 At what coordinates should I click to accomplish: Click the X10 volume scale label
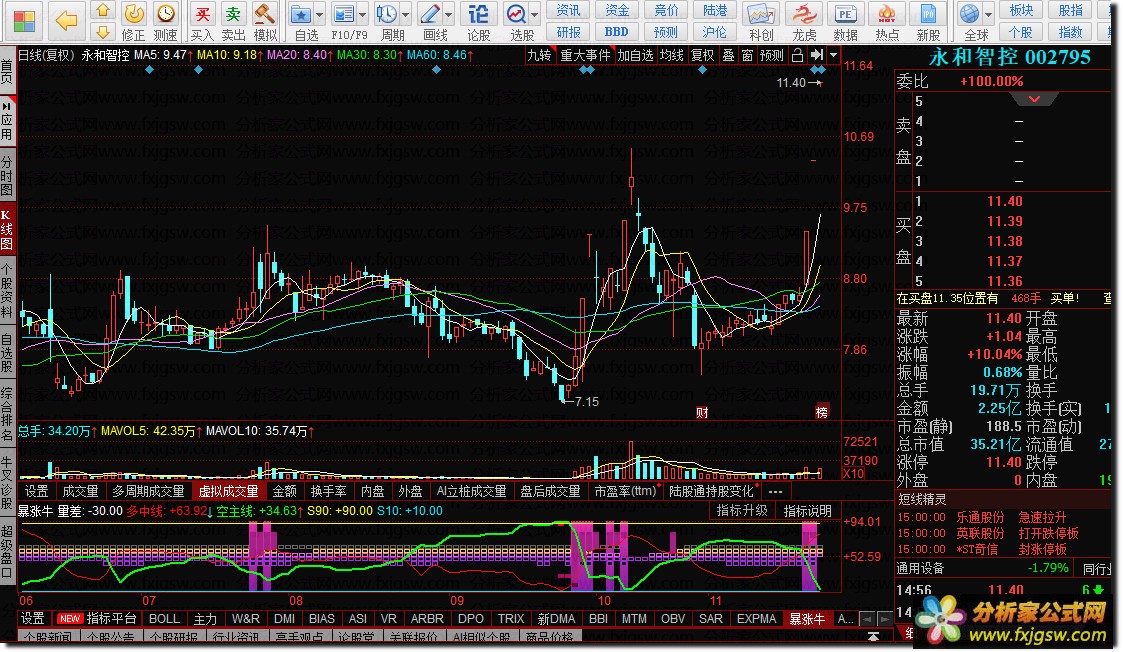point(853,474)
